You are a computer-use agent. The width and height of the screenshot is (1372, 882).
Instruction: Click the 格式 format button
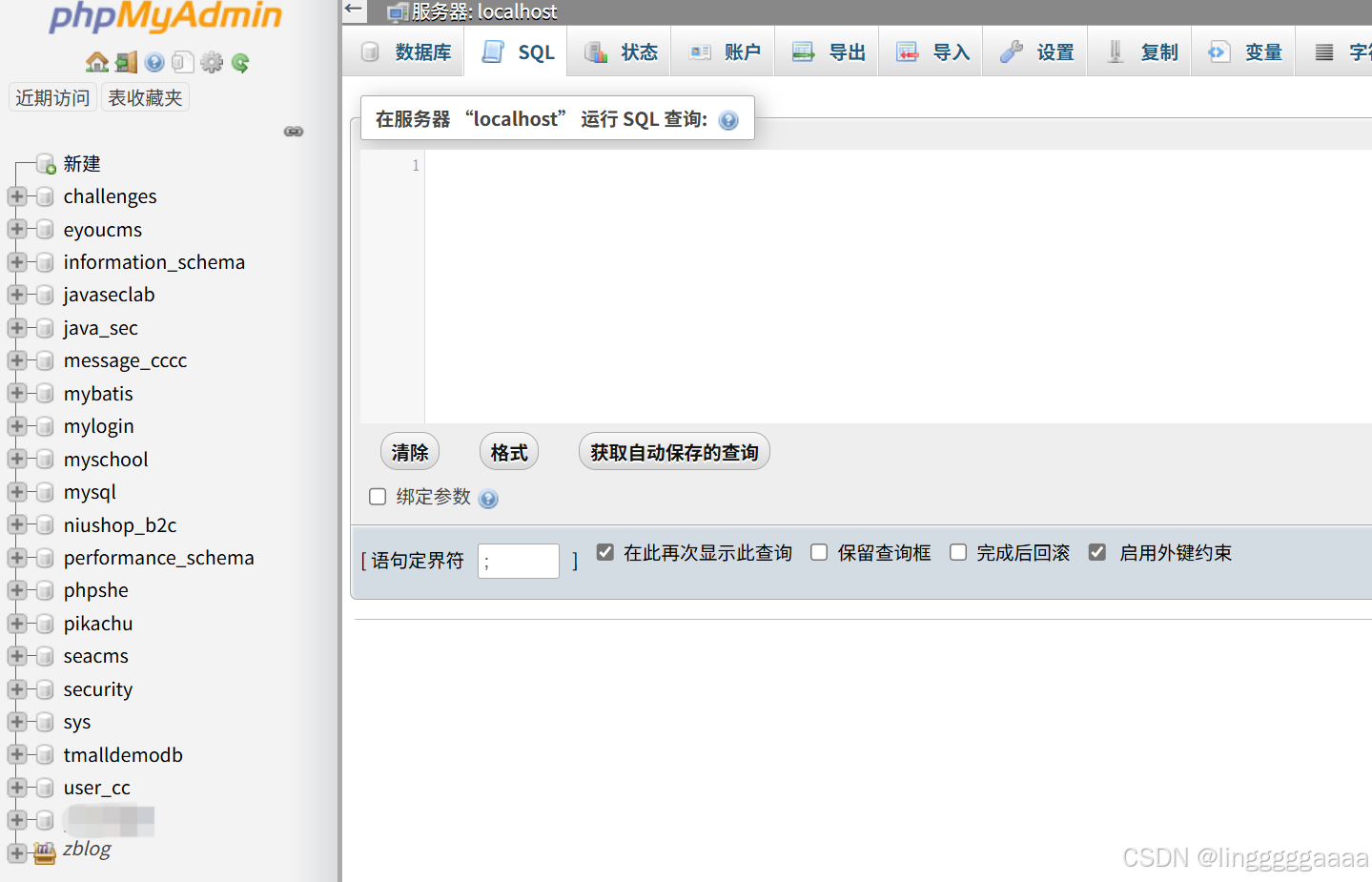tap(509, 452)
